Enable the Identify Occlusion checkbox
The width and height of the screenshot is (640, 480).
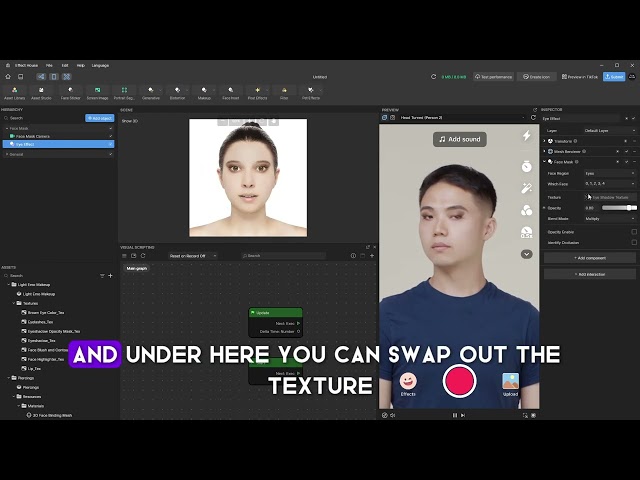634,242
